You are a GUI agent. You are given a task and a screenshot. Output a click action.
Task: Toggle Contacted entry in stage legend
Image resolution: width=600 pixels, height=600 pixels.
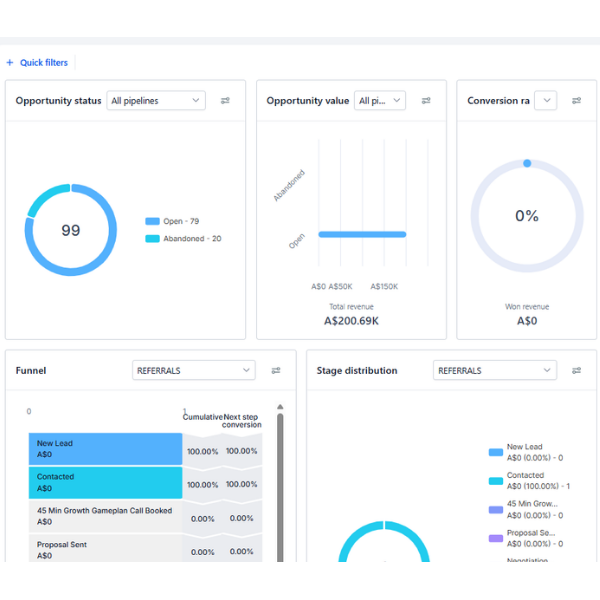(530, 481)
